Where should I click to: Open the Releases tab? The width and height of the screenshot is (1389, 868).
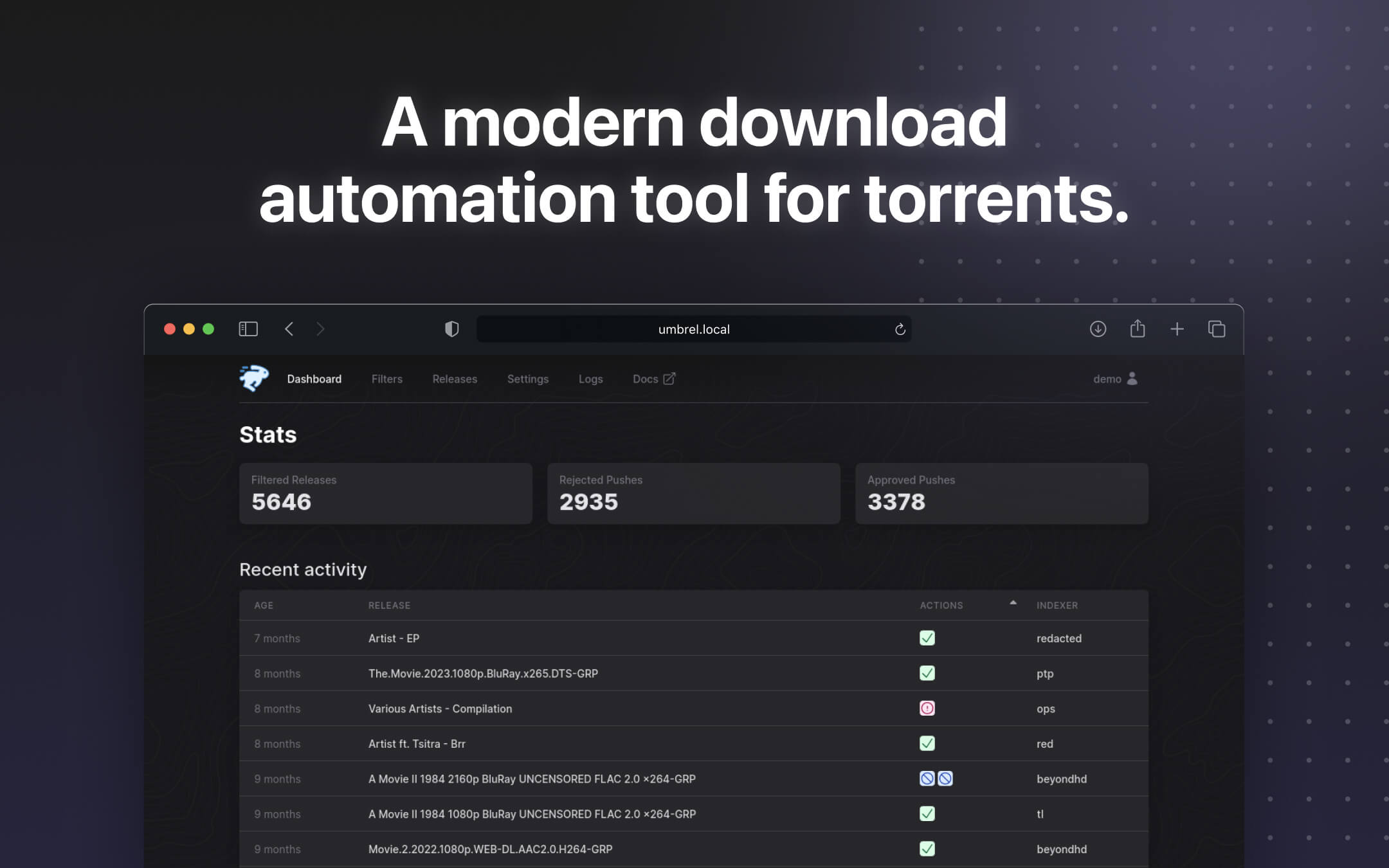[455, 379]
